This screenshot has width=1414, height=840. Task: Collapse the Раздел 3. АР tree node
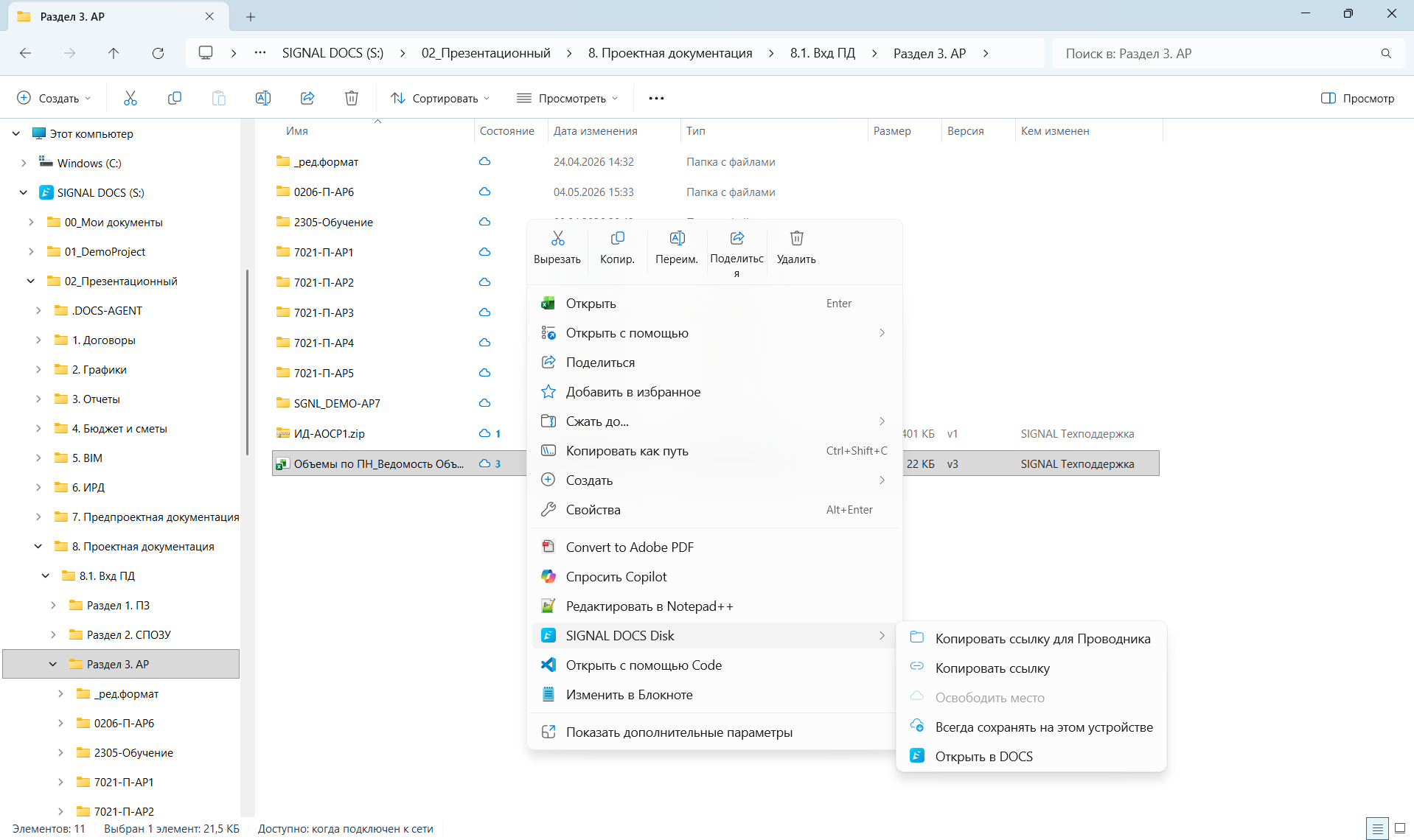click(53, 664)
